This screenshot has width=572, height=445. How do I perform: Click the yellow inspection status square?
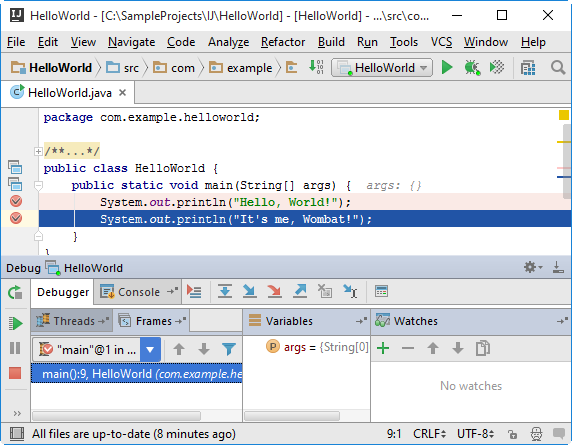click(564, 115)
